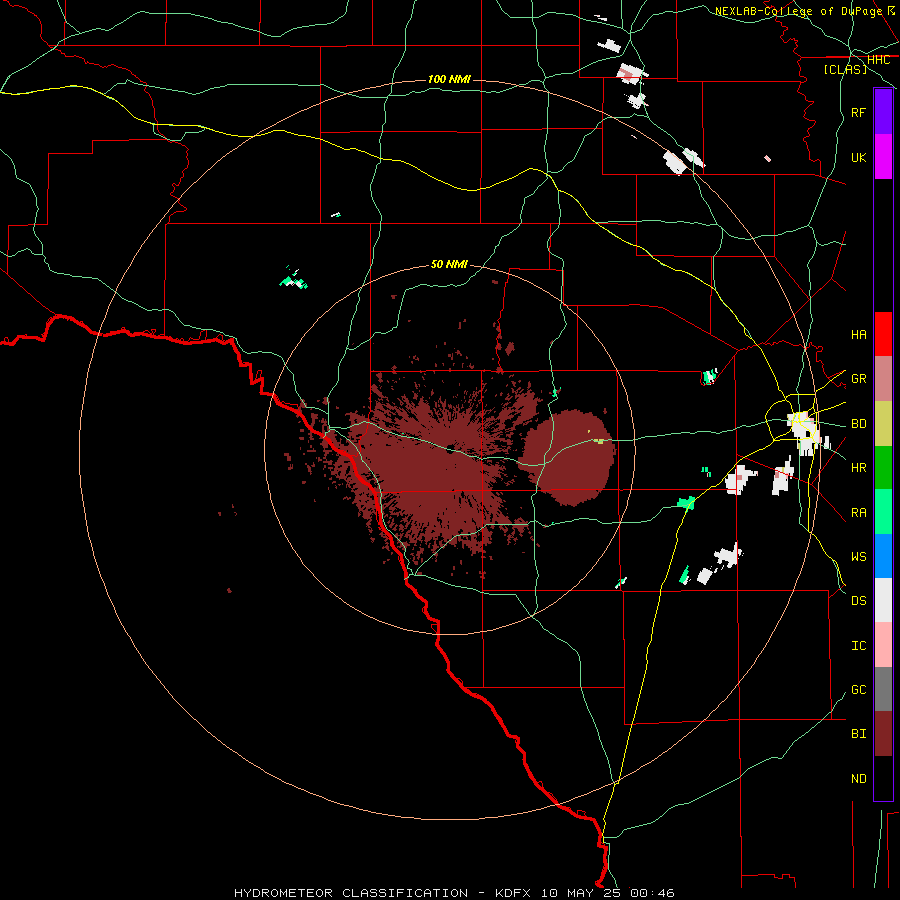Click the RF purple legend swatch
900x900 pixels.
(883, 112)
